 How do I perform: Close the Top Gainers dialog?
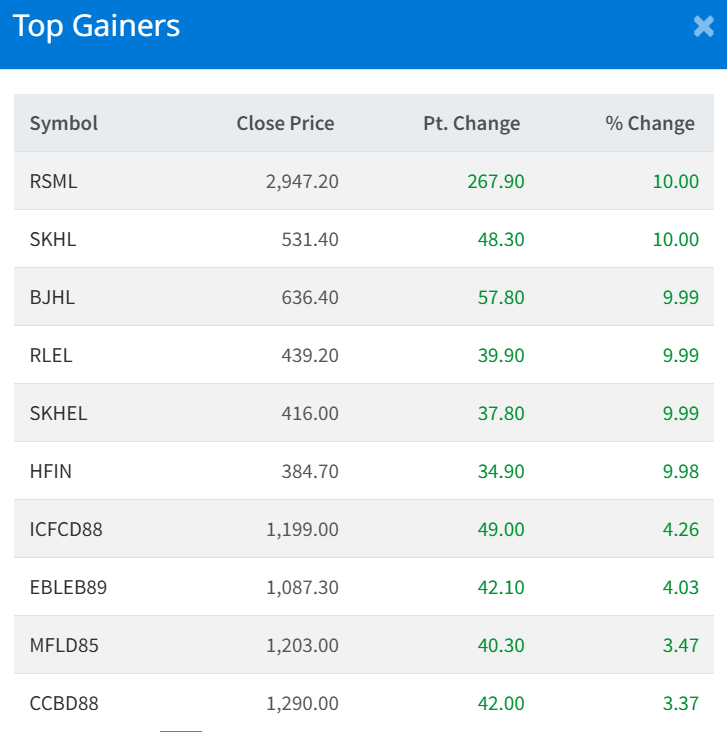(x=703, y=27)
